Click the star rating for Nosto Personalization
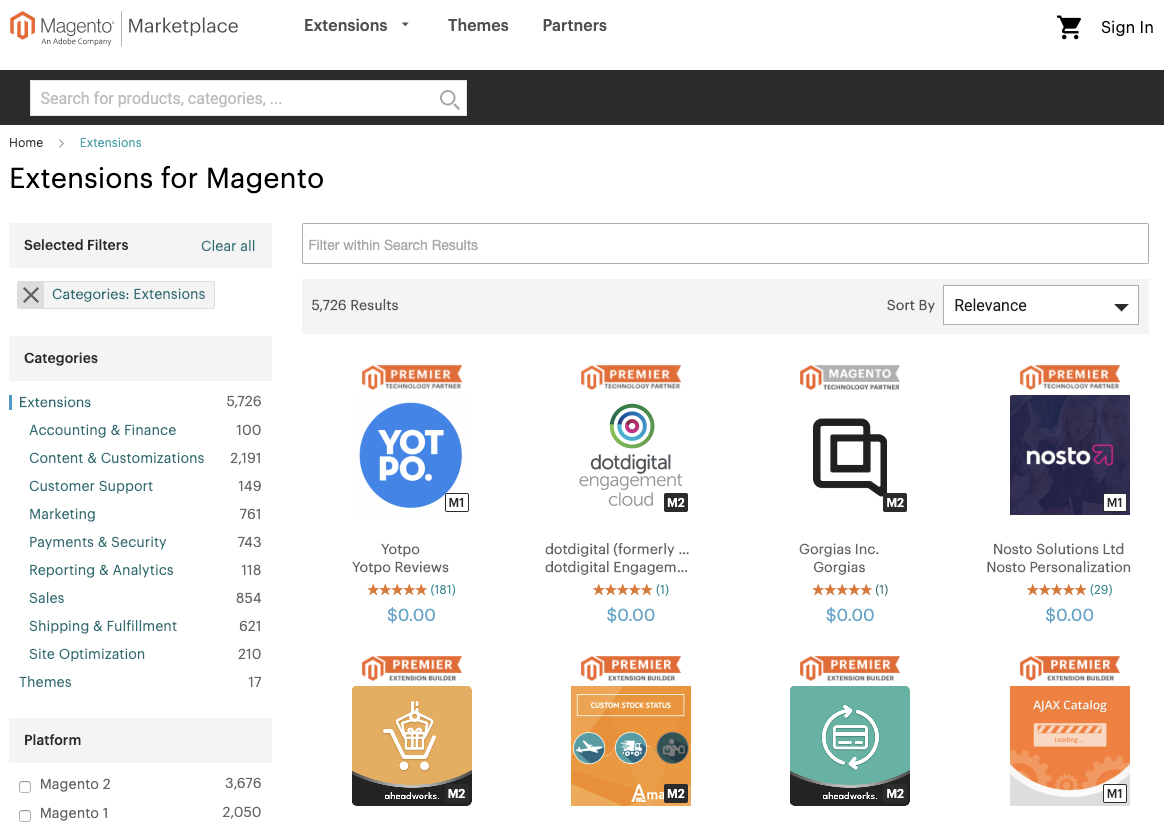The height and width of the screenshot is (829, 1164). pos(1056,590)
